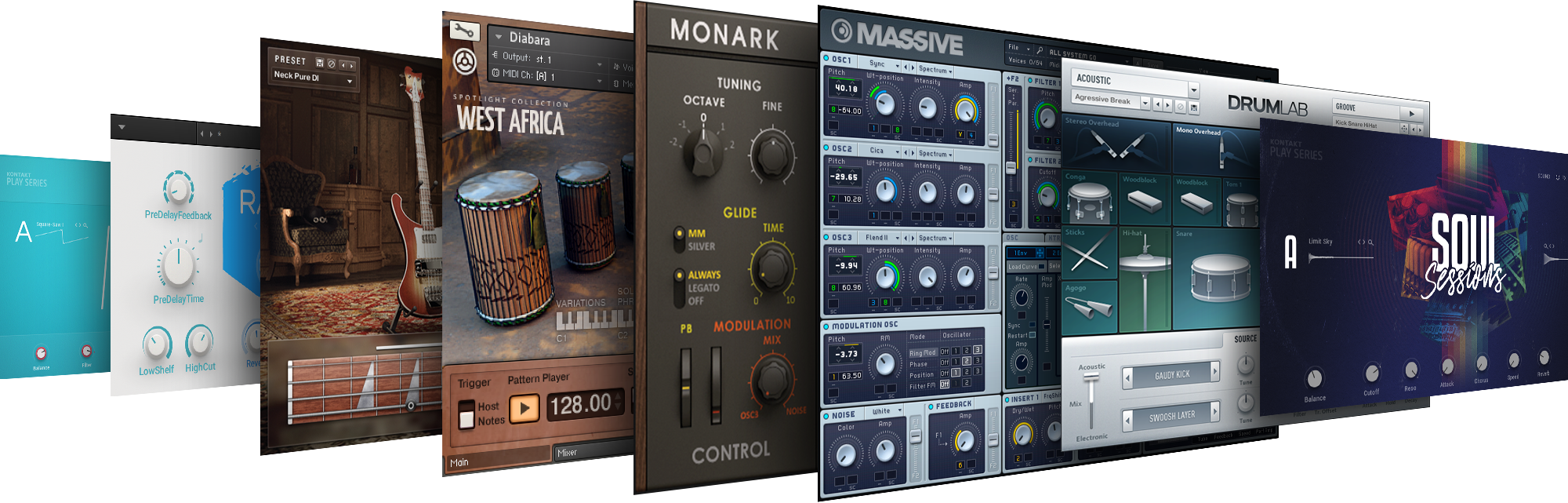Select the Hi-hat pad in Drumlab

1145,279
